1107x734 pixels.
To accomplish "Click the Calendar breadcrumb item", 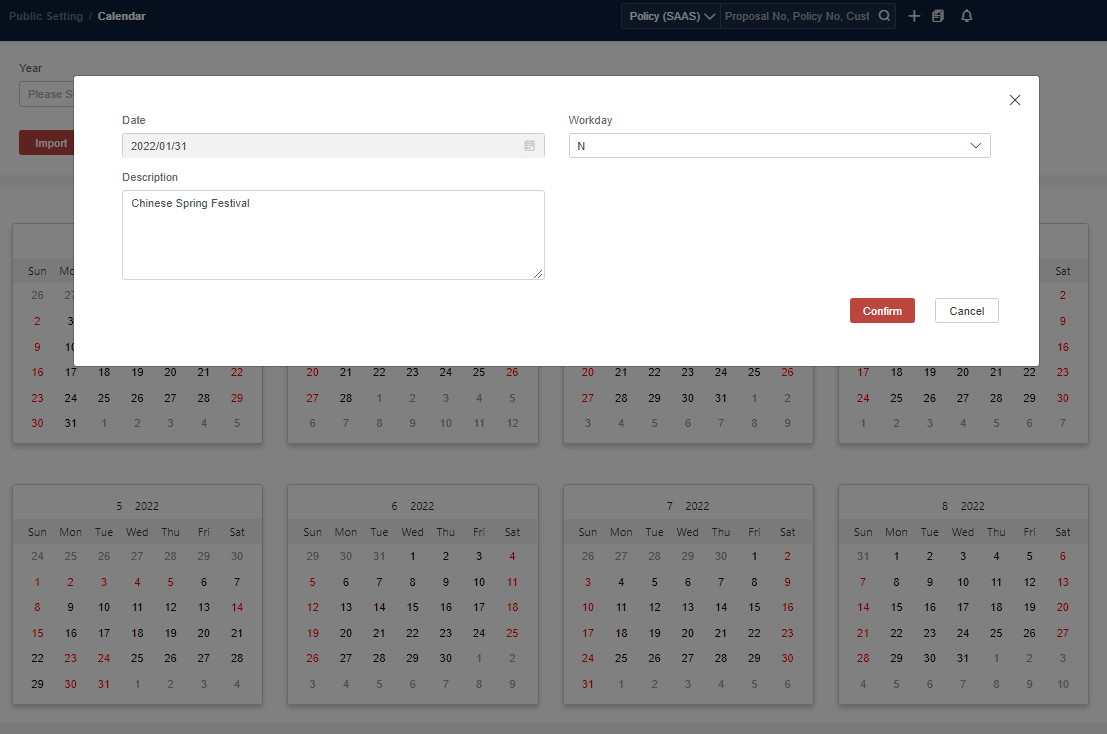I will click(121, 16).
